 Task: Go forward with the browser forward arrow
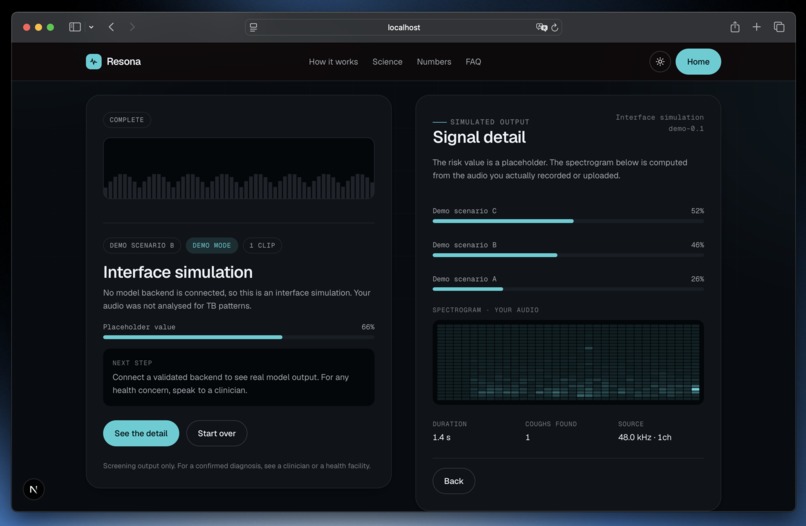pyautogui.click(x=132, y=27)
